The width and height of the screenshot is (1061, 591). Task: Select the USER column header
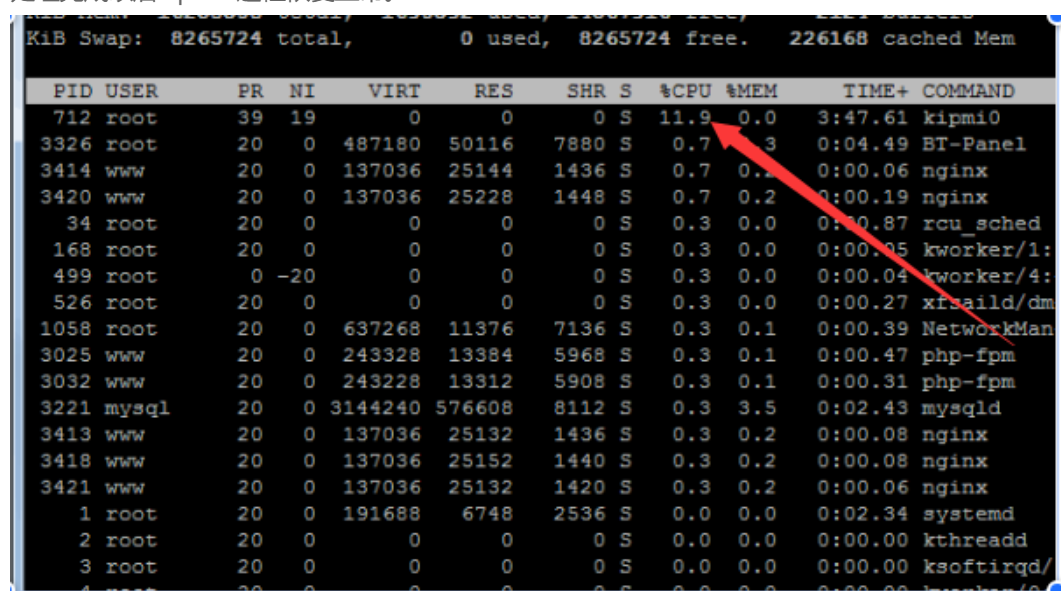(131, 91)
